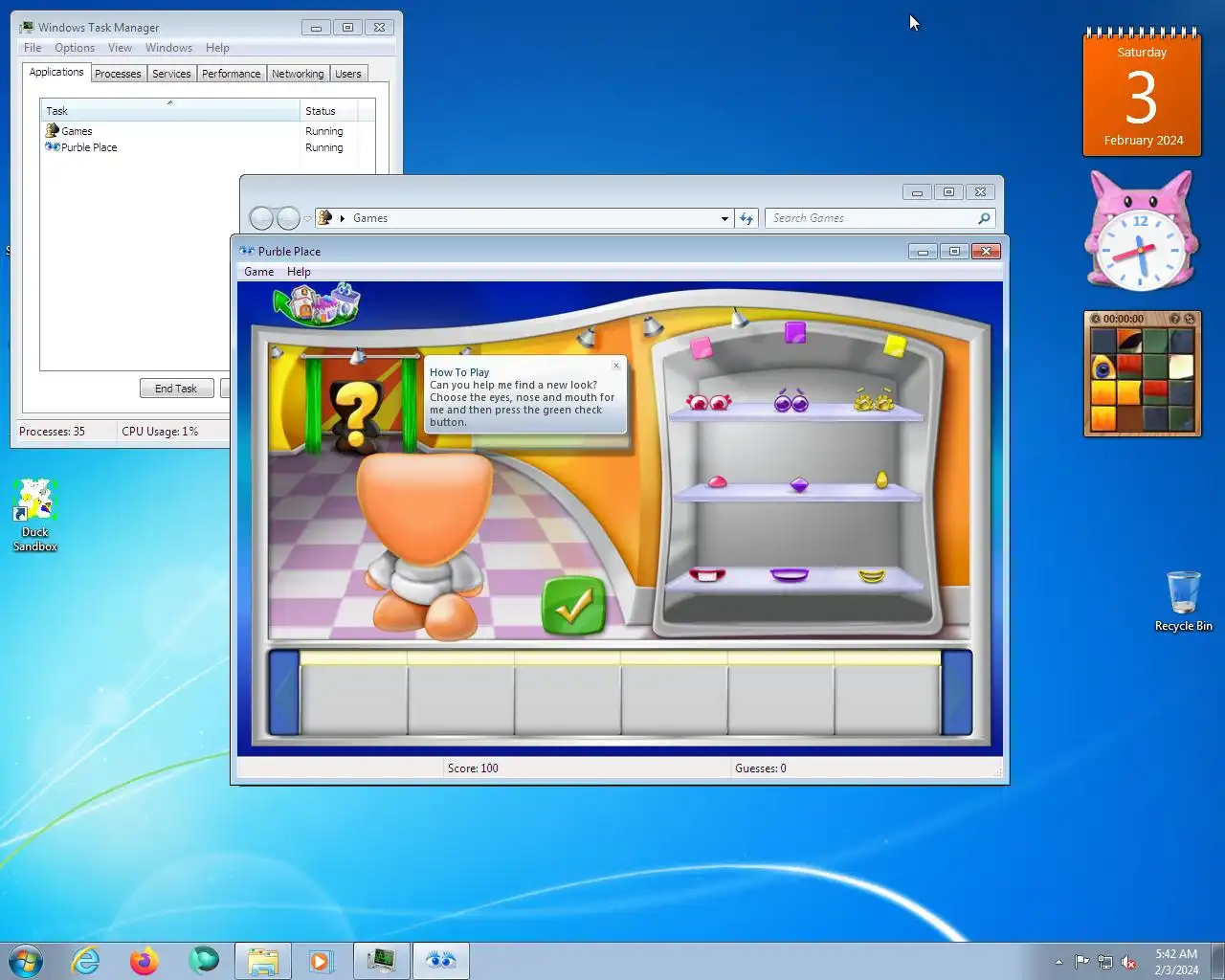Select the Applications tab

tap(56, 72)
